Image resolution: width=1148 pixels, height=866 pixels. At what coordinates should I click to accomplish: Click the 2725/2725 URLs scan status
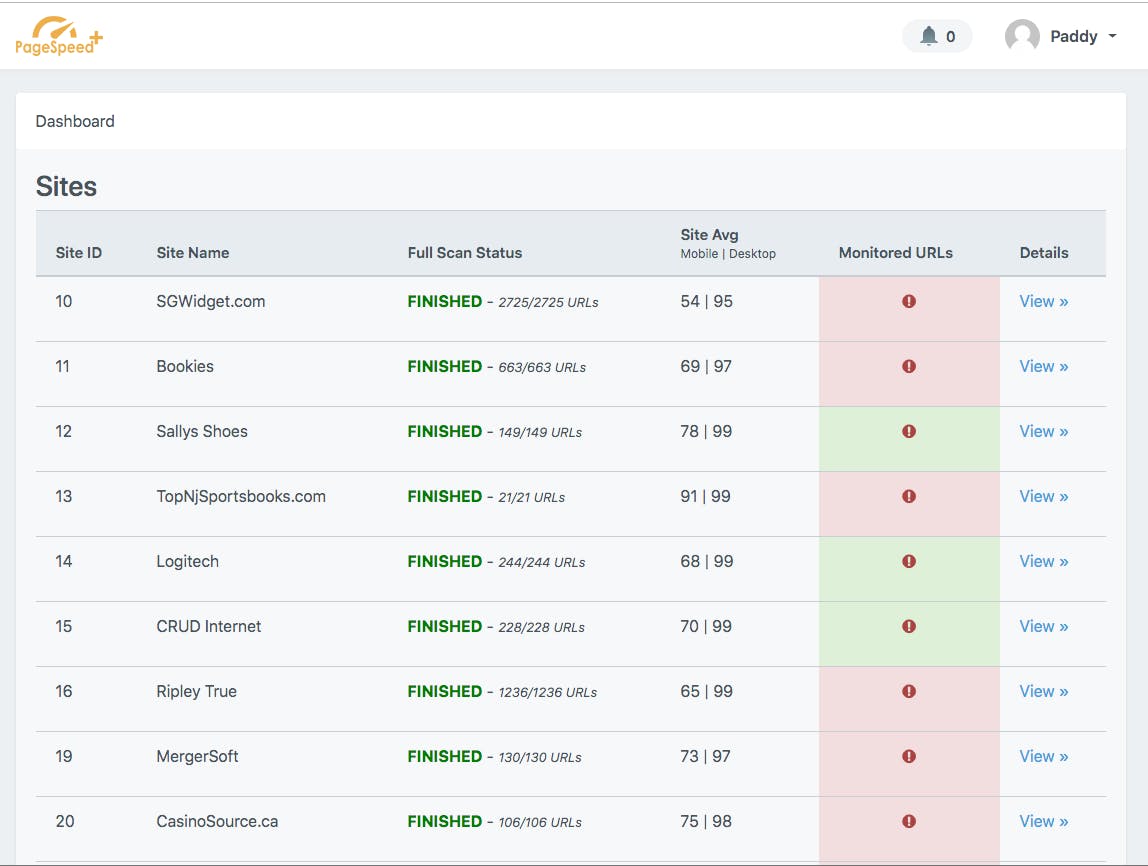click(548, 302)
